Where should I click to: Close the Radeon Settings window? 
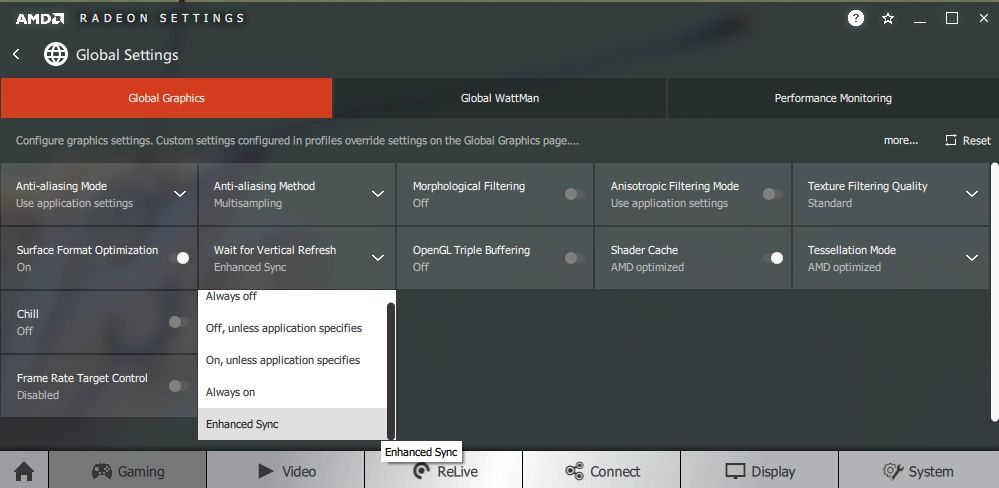(x=984, y=18)
